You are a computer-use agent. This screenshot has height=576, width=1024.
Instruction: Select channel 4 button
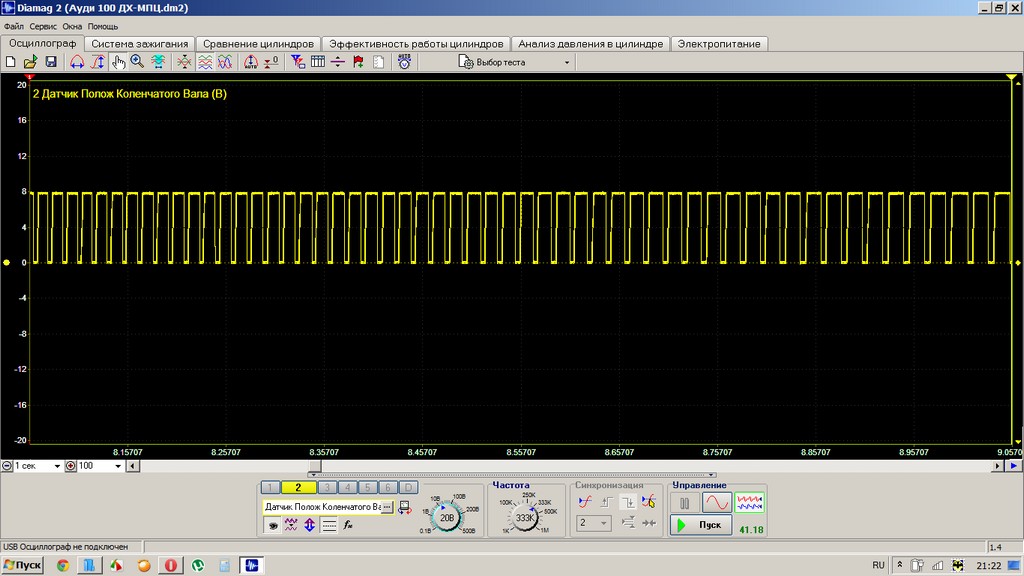tap(347, 487)
